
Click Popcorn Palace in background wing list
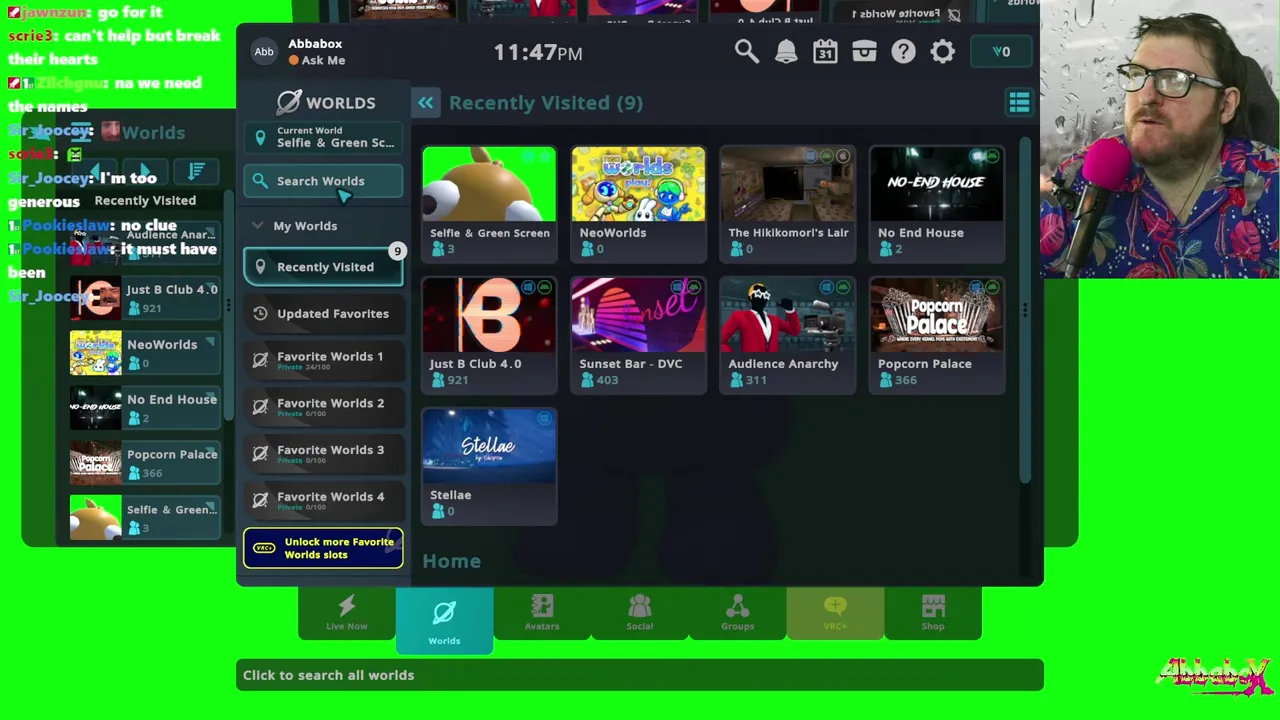click(145, 463)
